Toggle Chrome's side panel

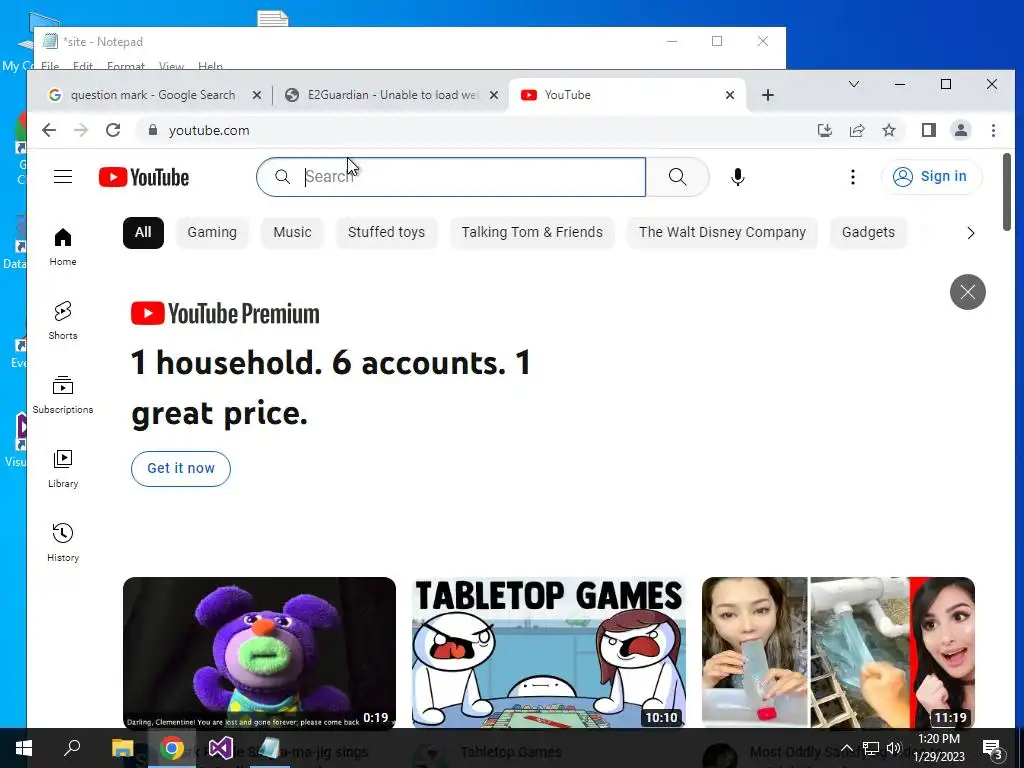[929, 130]
